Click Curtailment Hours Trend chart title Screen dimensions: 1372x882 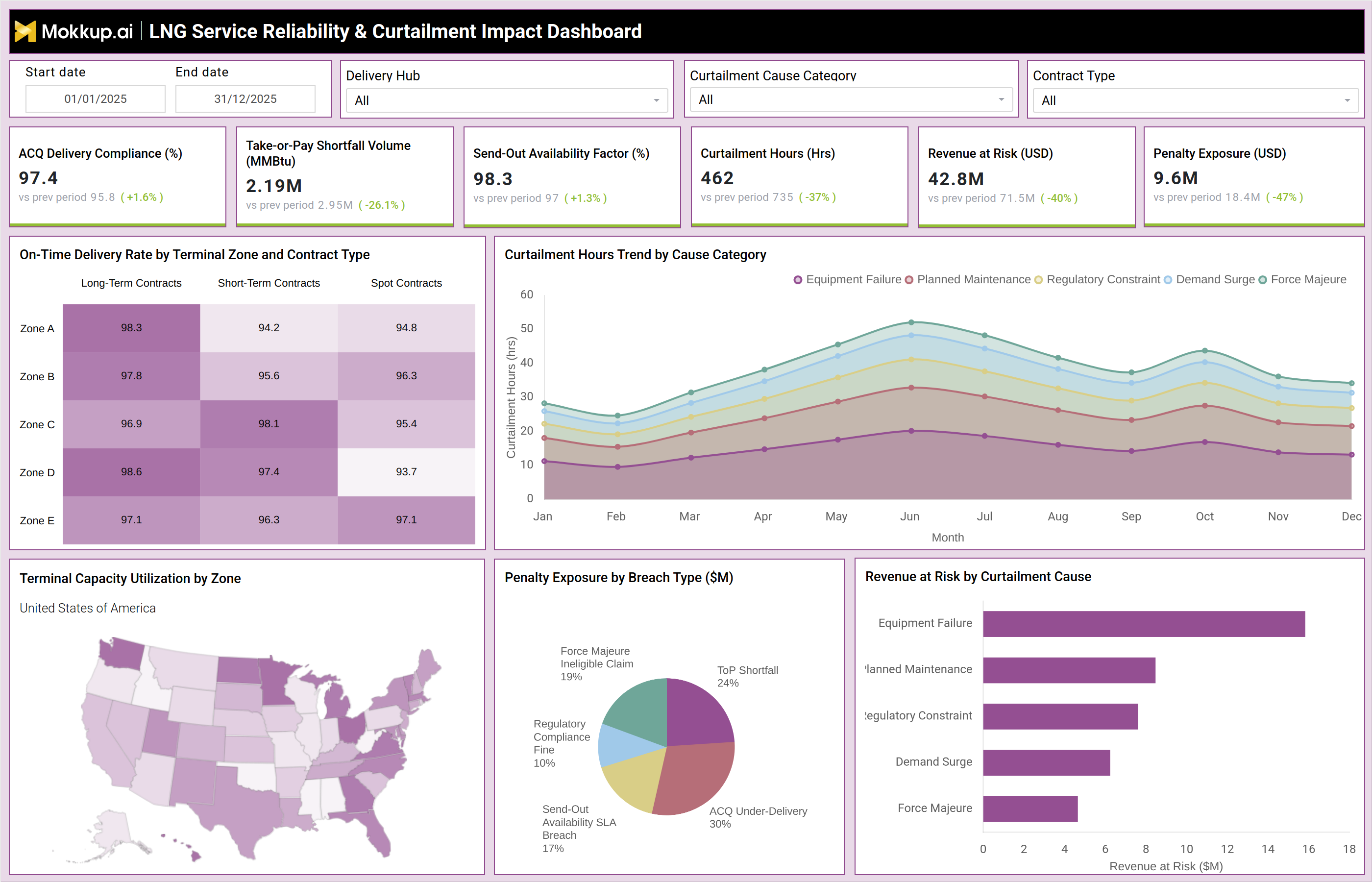point(635,255)
